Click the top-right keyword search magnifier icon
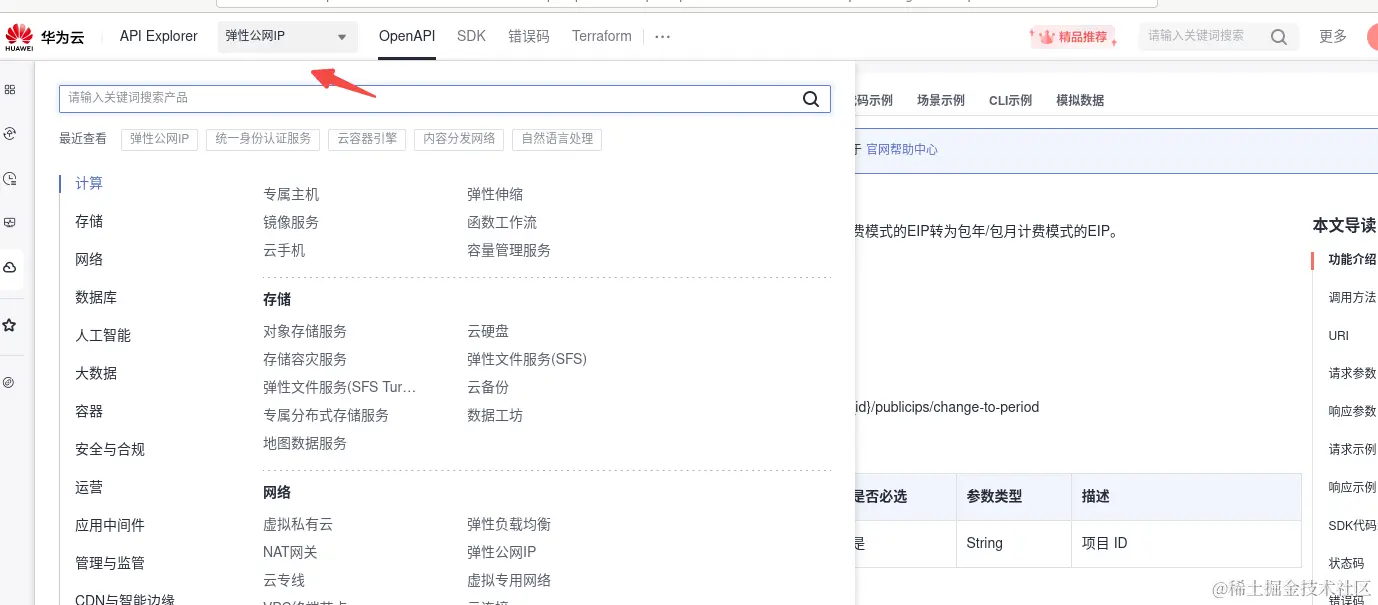Viewport: 1378px width, 605px height. pyautogui.click(x=1278, y=37)
